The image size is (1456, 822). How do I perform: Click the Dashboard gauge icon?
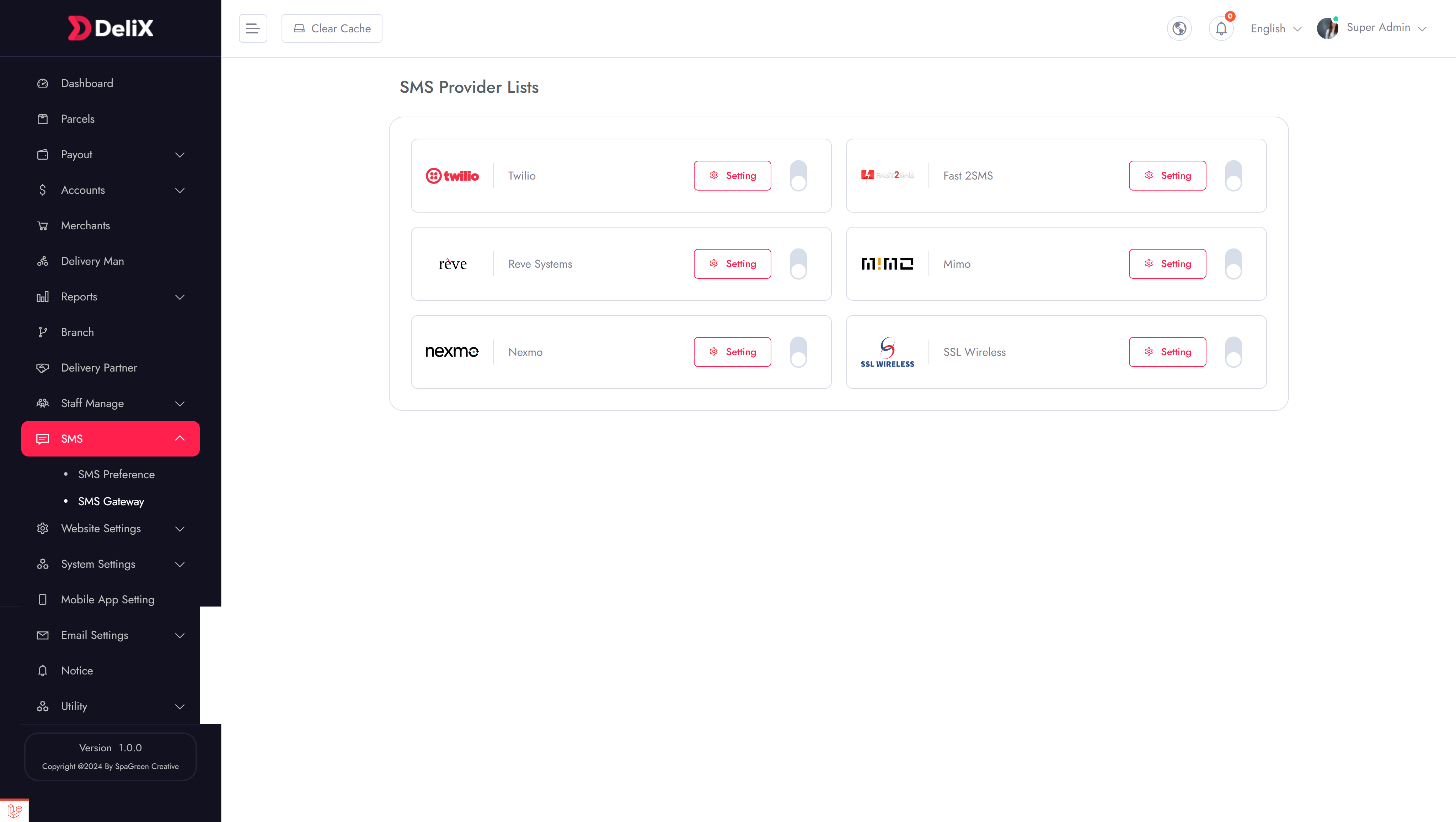tap(42, 83)
